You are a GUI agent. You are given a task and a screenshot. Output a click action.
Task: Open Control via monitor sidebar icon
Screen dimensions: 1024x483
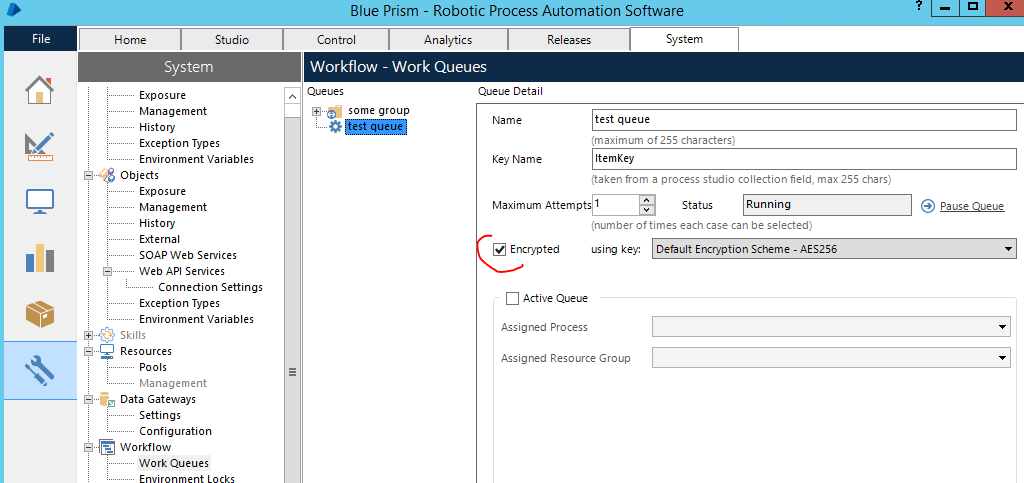39,202
